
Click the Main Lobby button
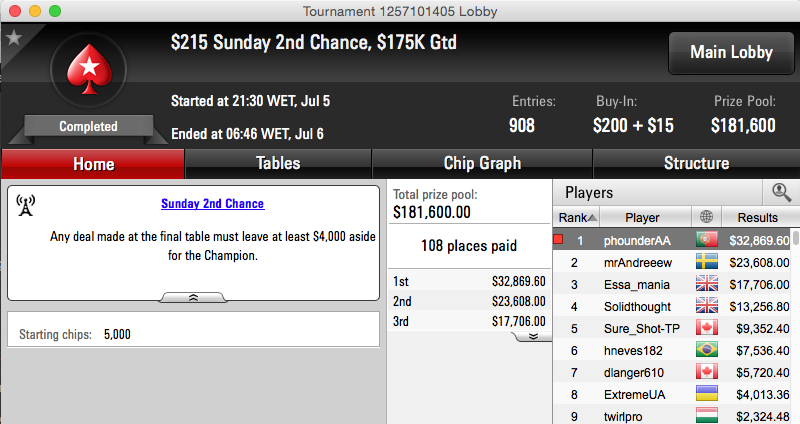[731, 53]
